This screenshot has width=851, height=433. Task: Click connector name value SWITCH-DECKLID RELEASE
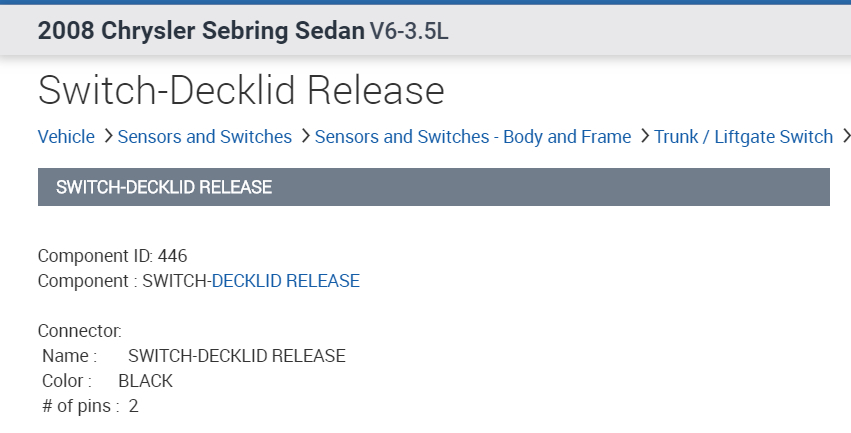coord(237,356)
